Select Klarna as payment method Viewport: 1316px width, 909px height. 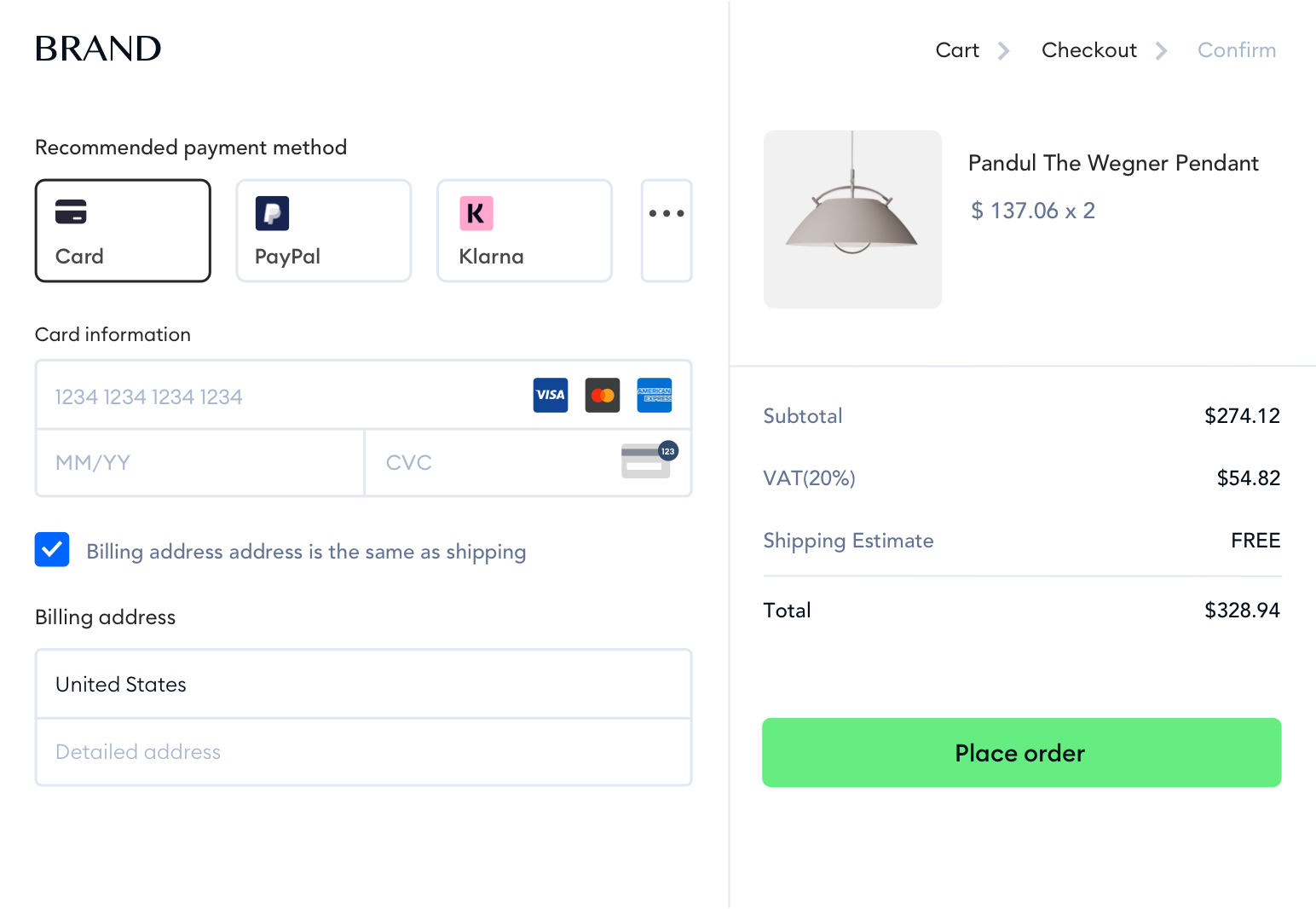click(524, 230)
